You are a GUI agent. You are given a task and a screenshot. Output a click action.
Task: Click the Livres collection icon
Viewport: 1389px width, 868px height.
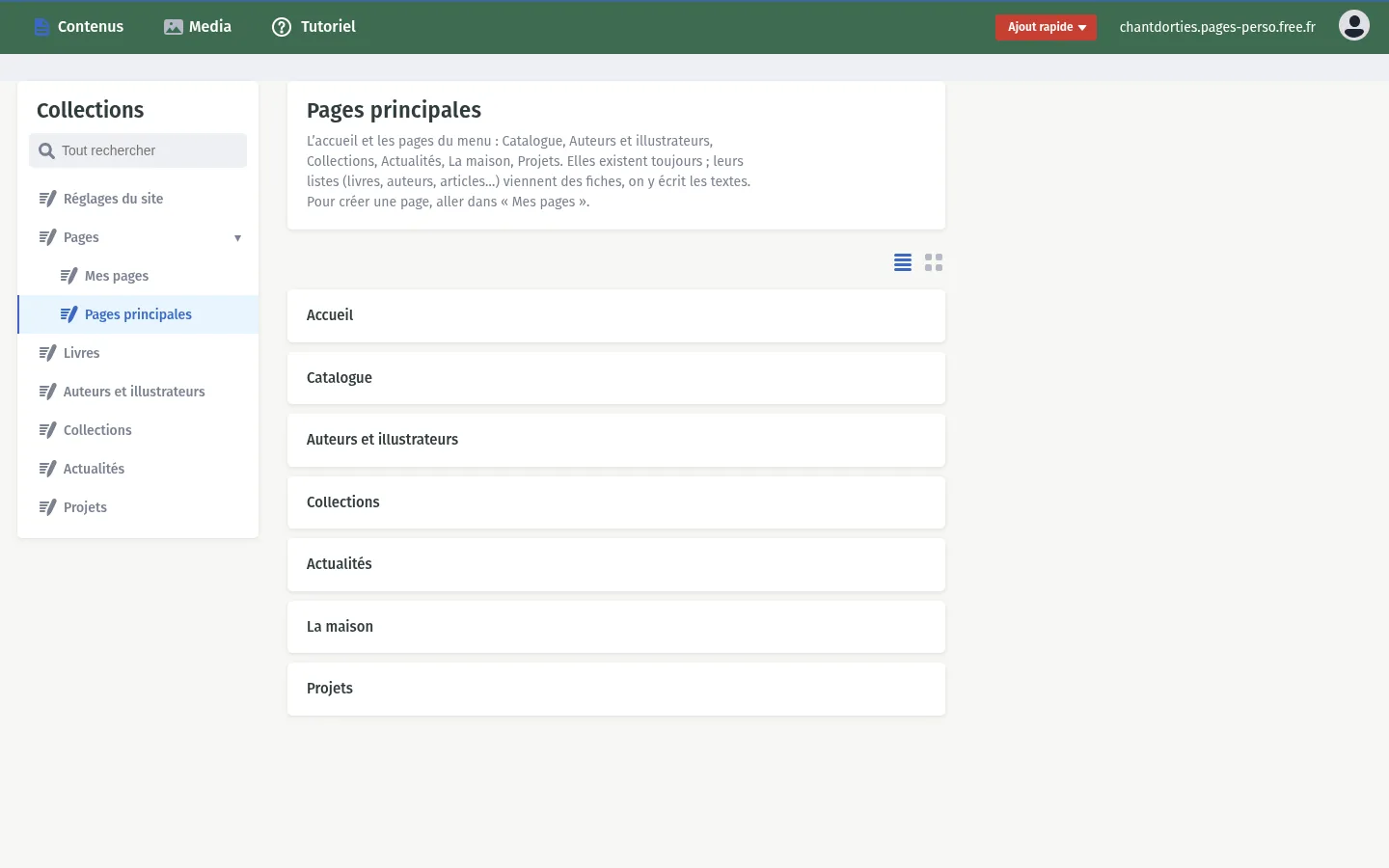click(47, 353)
